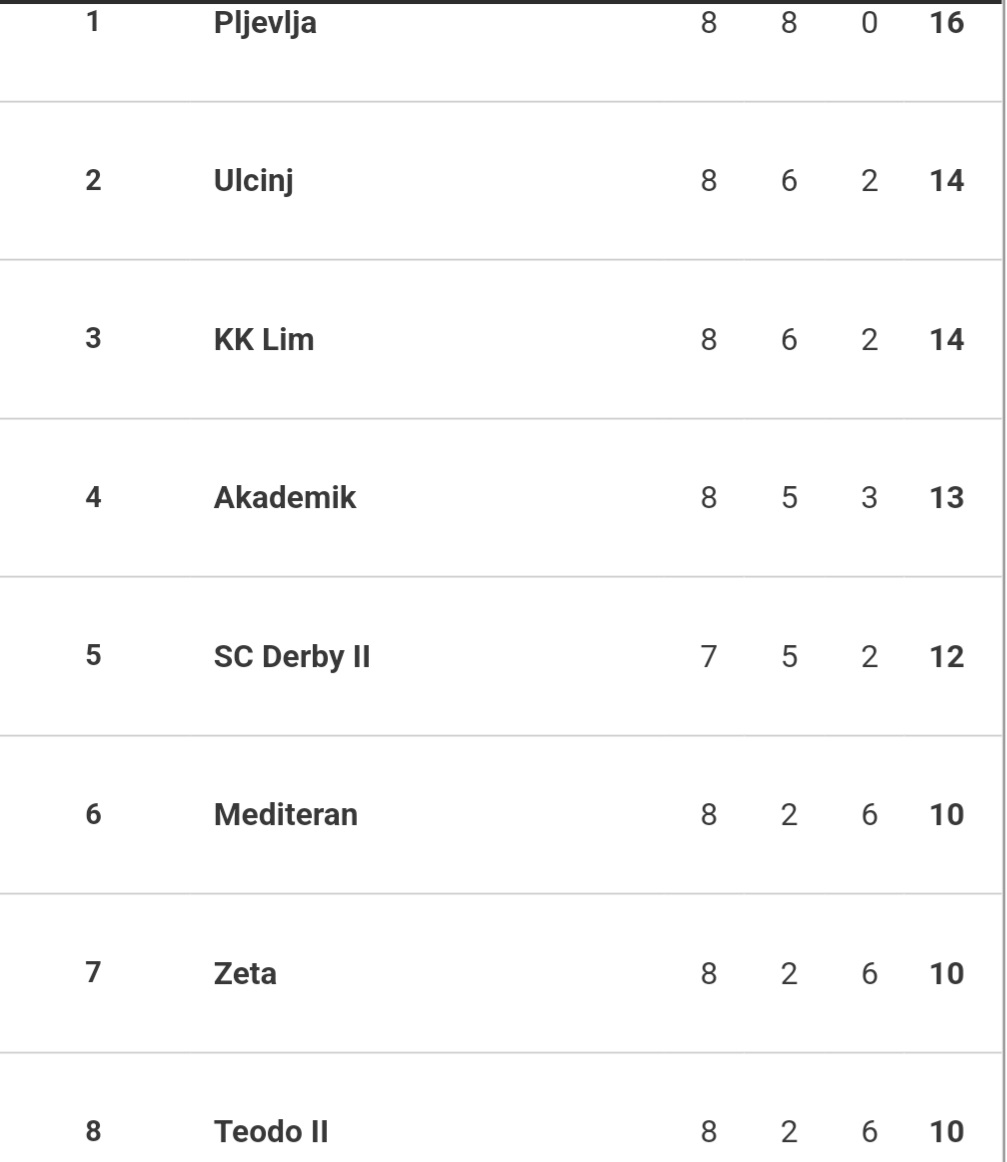Screen dimensions: 1007x1162
Task: Open the Pljevlja team link
Action: [x=265, y=24]
